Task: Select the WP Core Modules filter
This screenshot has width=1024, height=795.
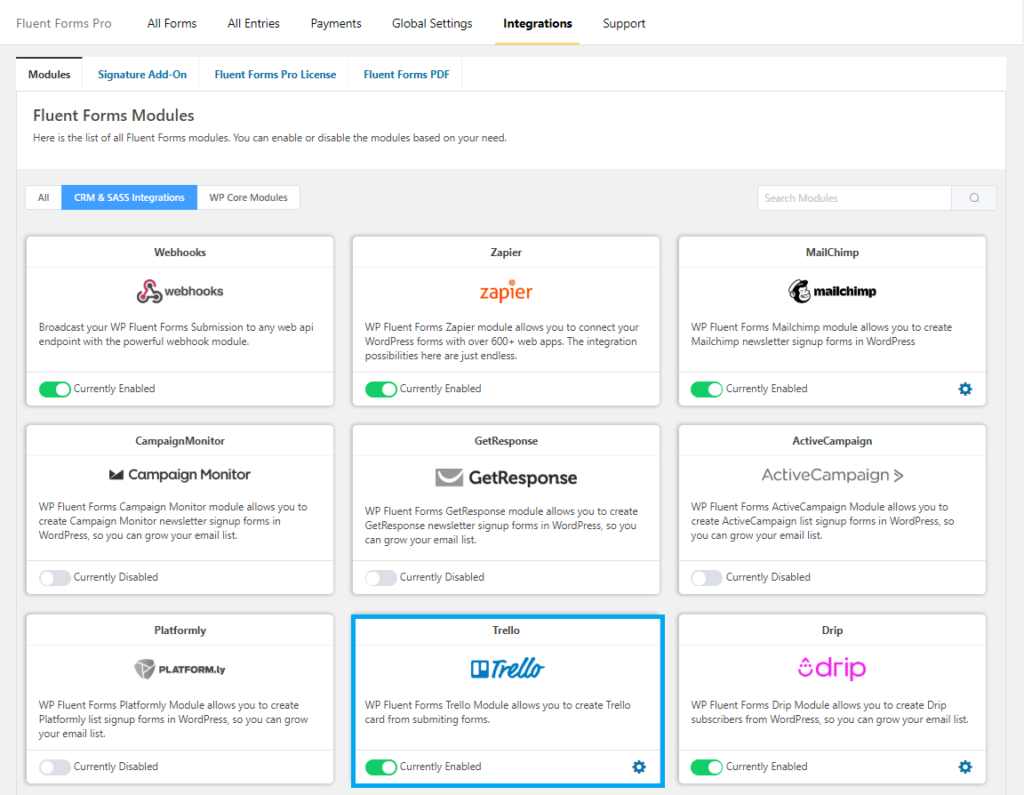Action: coord(248,197)
